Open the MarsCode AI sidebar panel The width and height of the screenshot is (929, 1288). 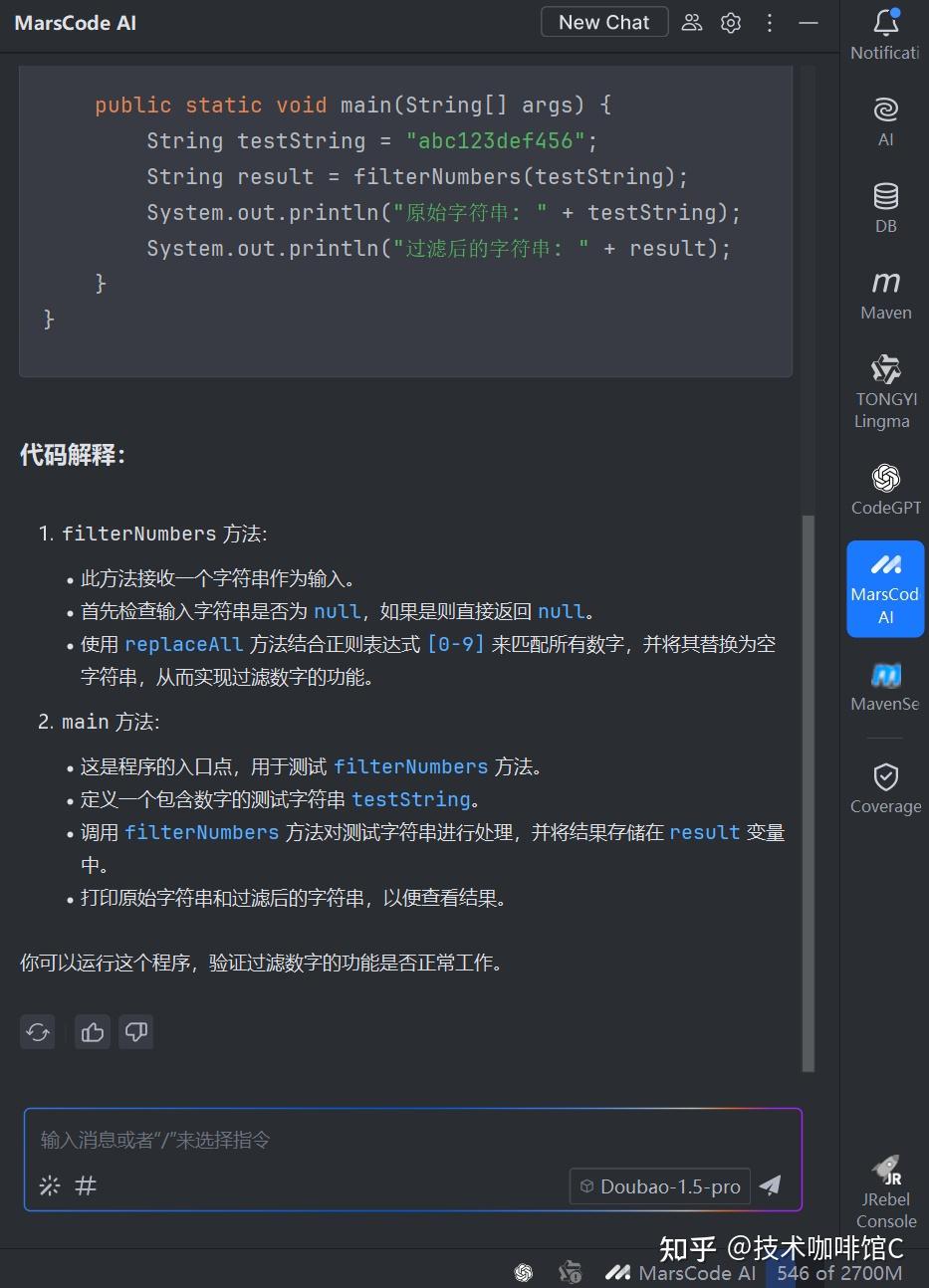(x=884, y=587)
